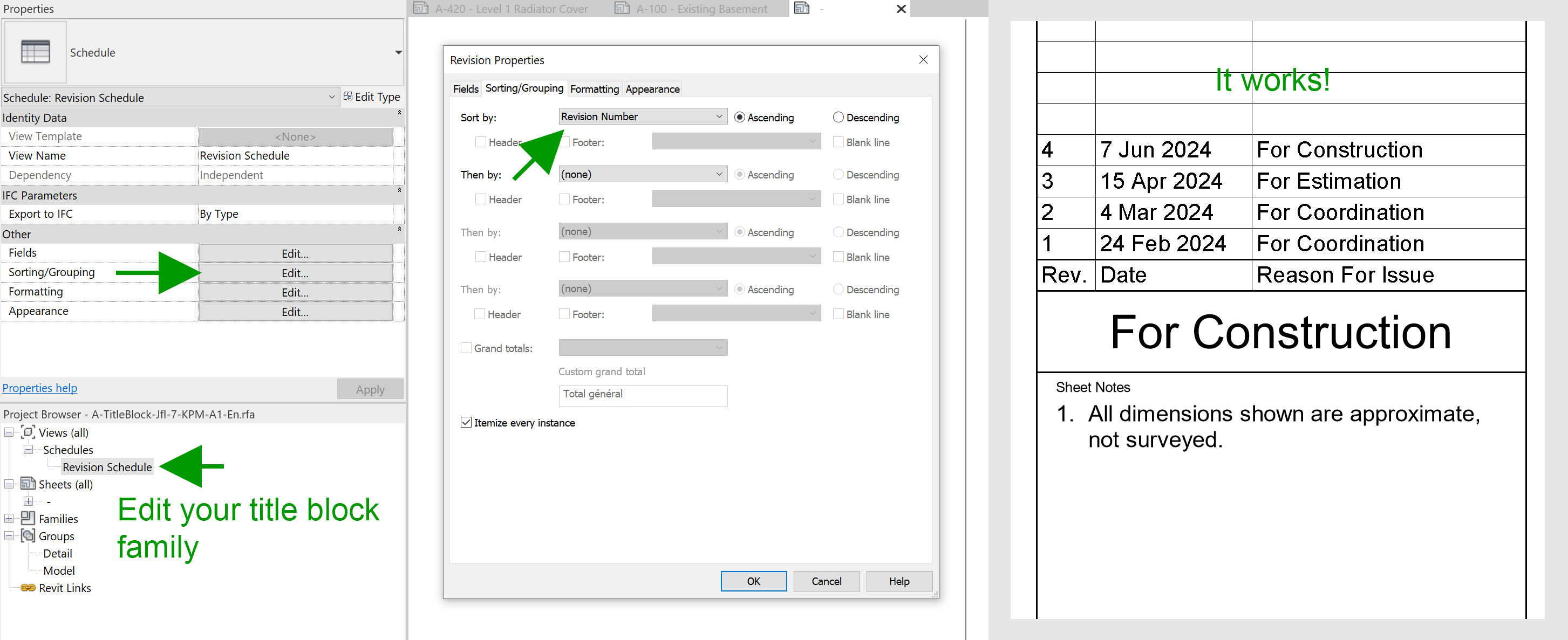Viewport: 1568px width, 640px height.
Task: Switch to the Formatting tab
Action: (594, 89)
